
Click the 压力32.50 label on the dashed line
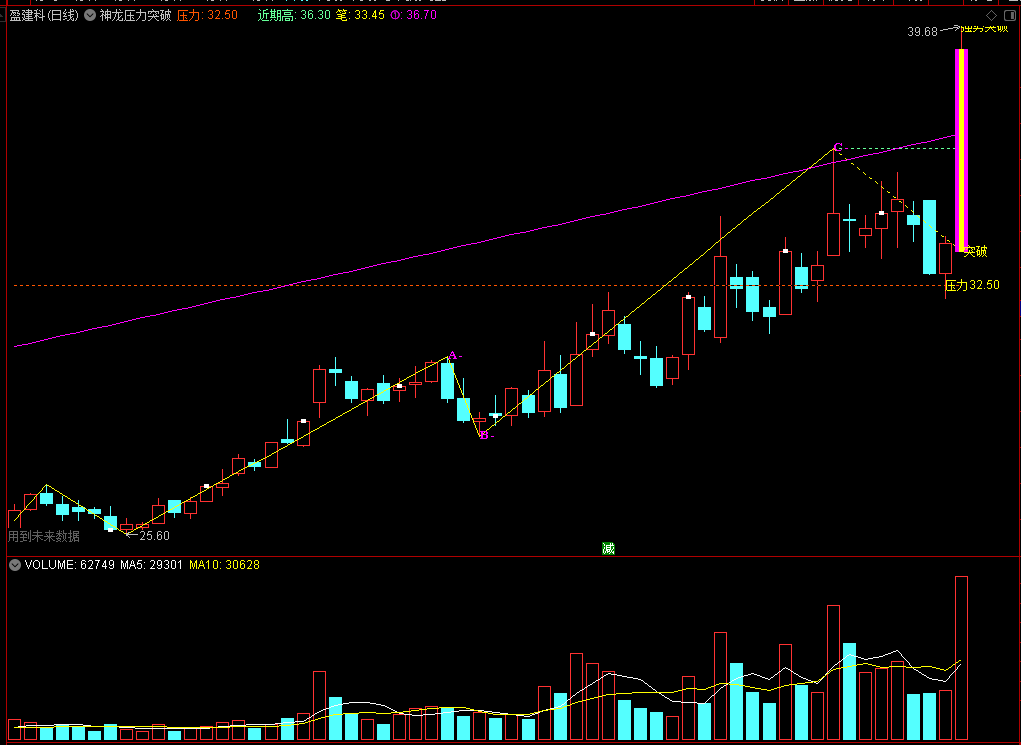972,285
